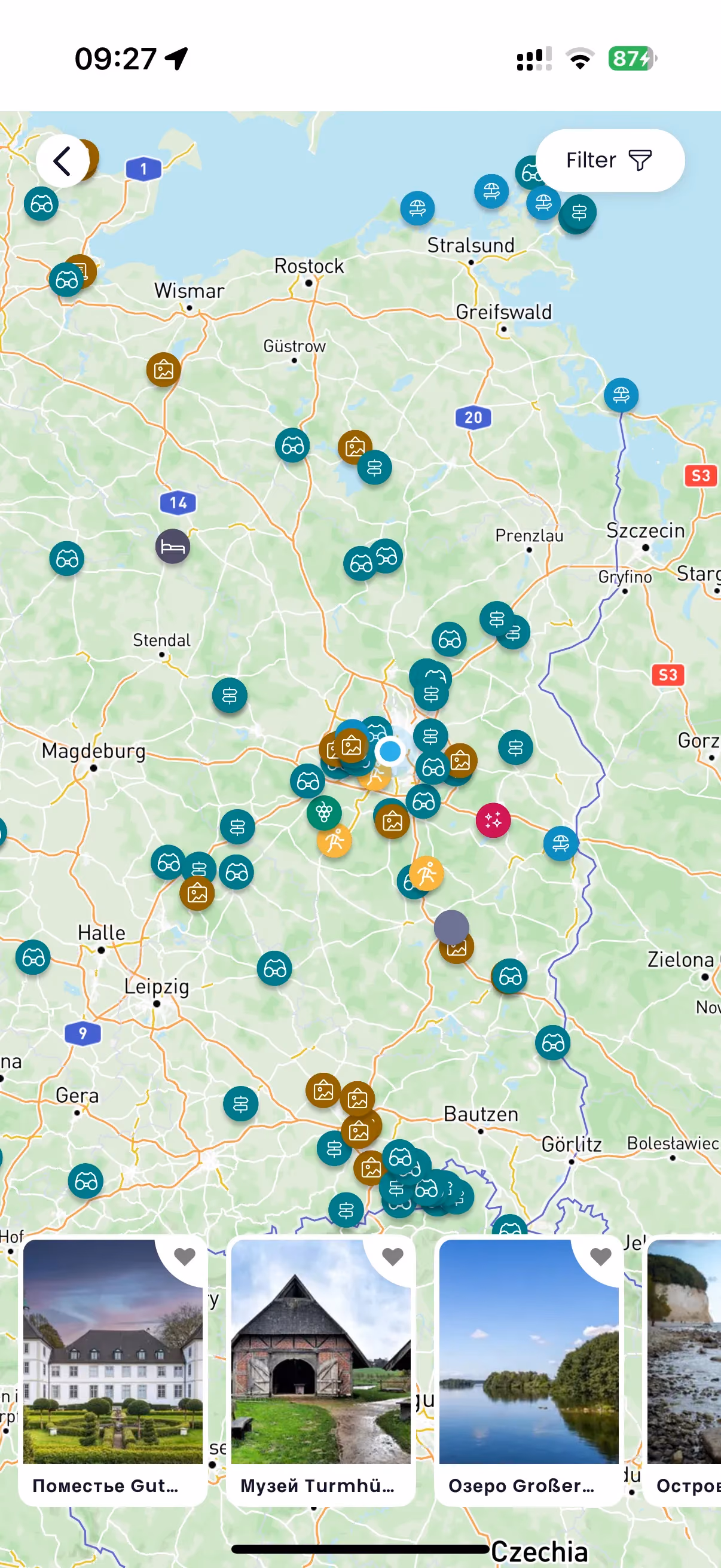721x1568 pixels.
Task: Open the Filter options
Action: point(610,161)
